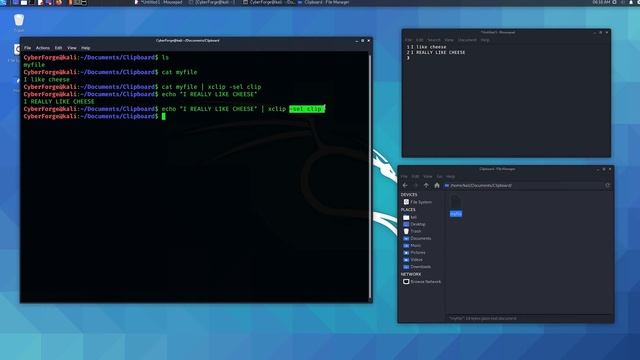The width and height of the screenshot is (640, 360).
Task: Open the Mousepad Document menu
Action: pyautogui.click(x=467, y=40)
